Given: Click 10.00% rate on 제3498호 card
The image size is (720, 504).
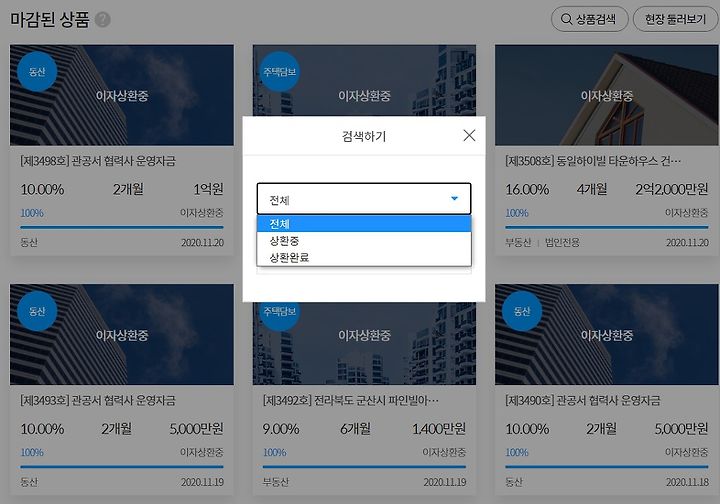Looking at the screenshot, I should click(42, 189).
